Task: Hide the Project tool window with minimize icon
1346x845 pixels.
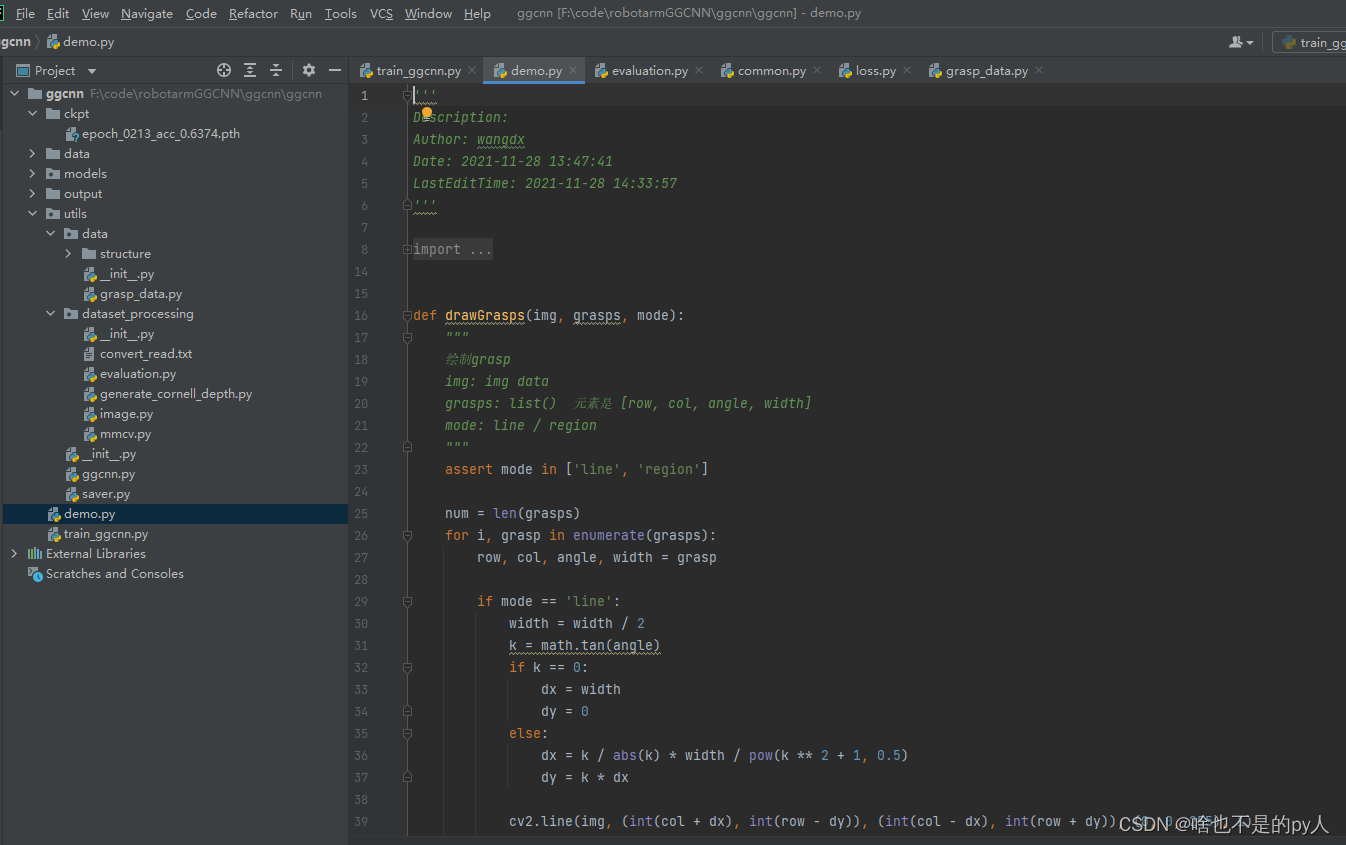Action: [x=334, y=70]
